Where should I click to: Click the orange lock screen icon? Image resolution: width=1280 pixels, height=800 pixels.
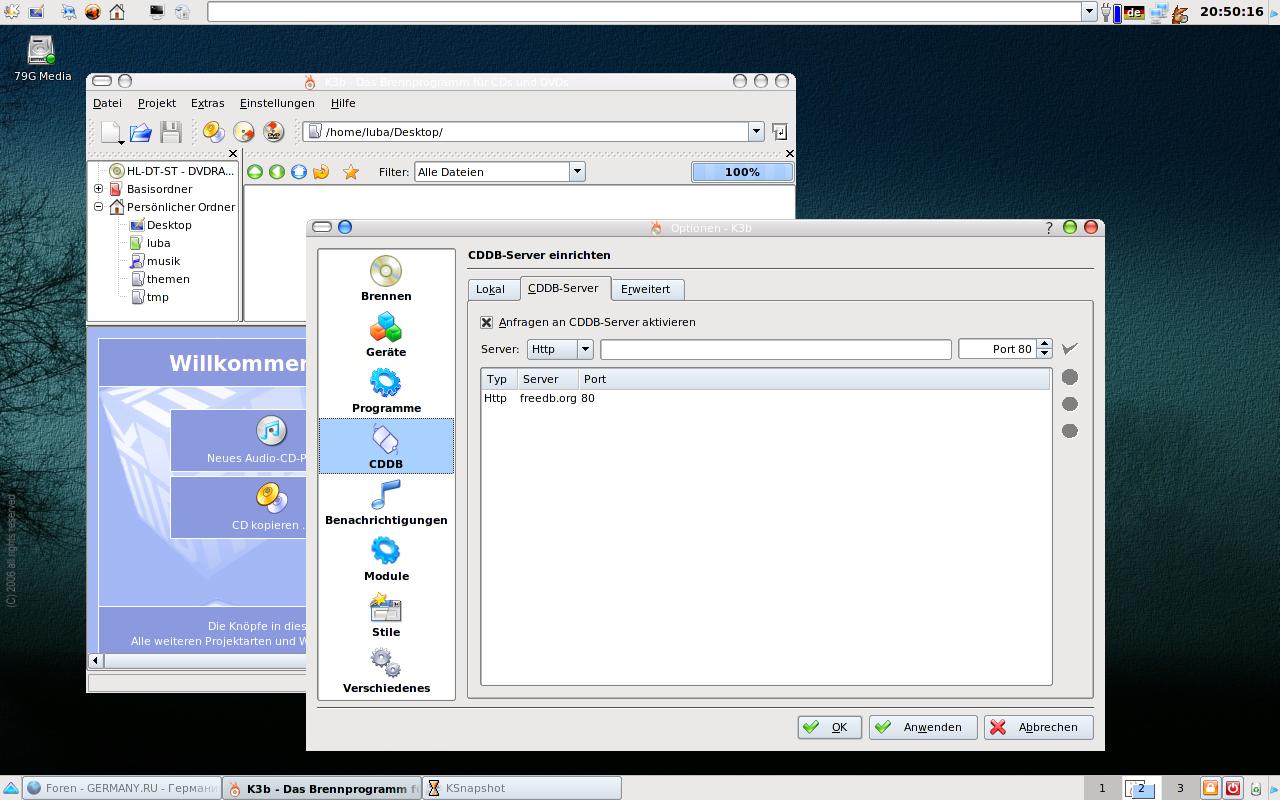pos(1210,788)
